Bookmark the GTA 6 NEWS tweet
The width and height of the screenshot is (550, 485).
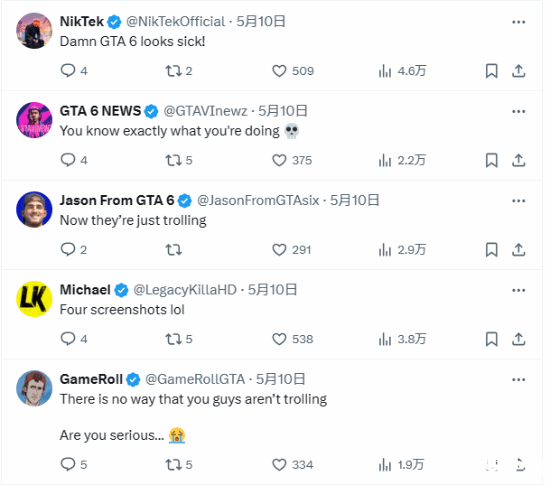click(491, 161)
